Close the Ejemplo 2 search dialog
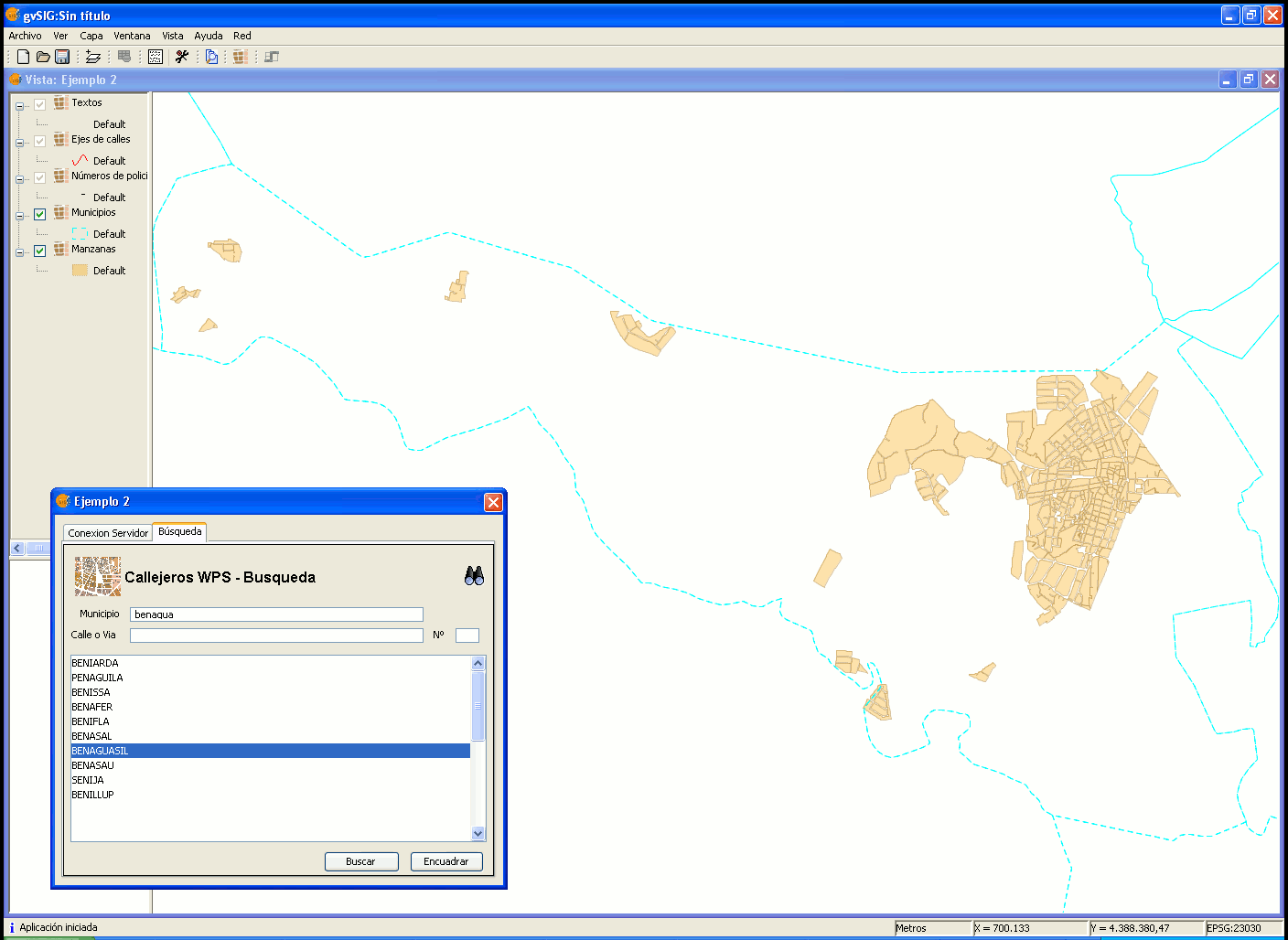Viewport: 1288px width, 940px height. point(493,502)
